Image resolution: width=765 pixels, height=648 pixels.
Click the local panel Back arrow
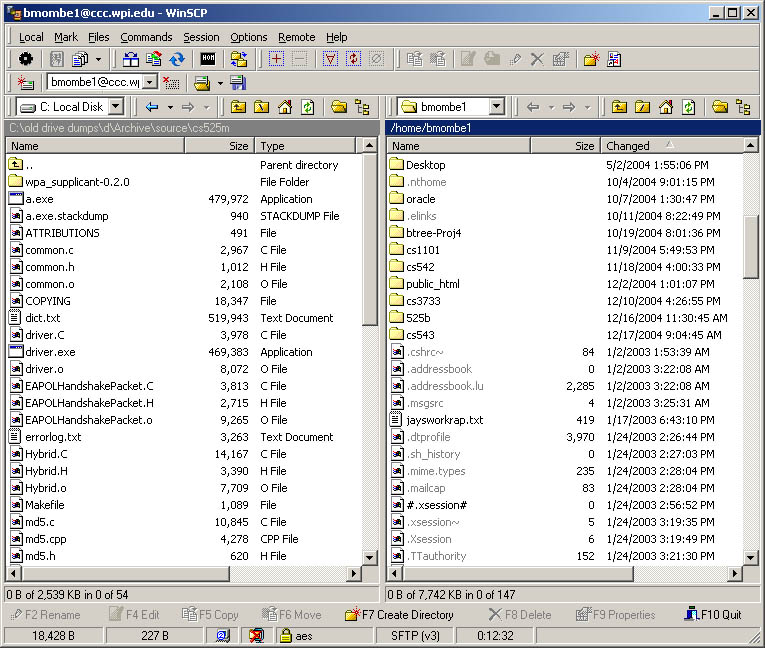(152, 107)
